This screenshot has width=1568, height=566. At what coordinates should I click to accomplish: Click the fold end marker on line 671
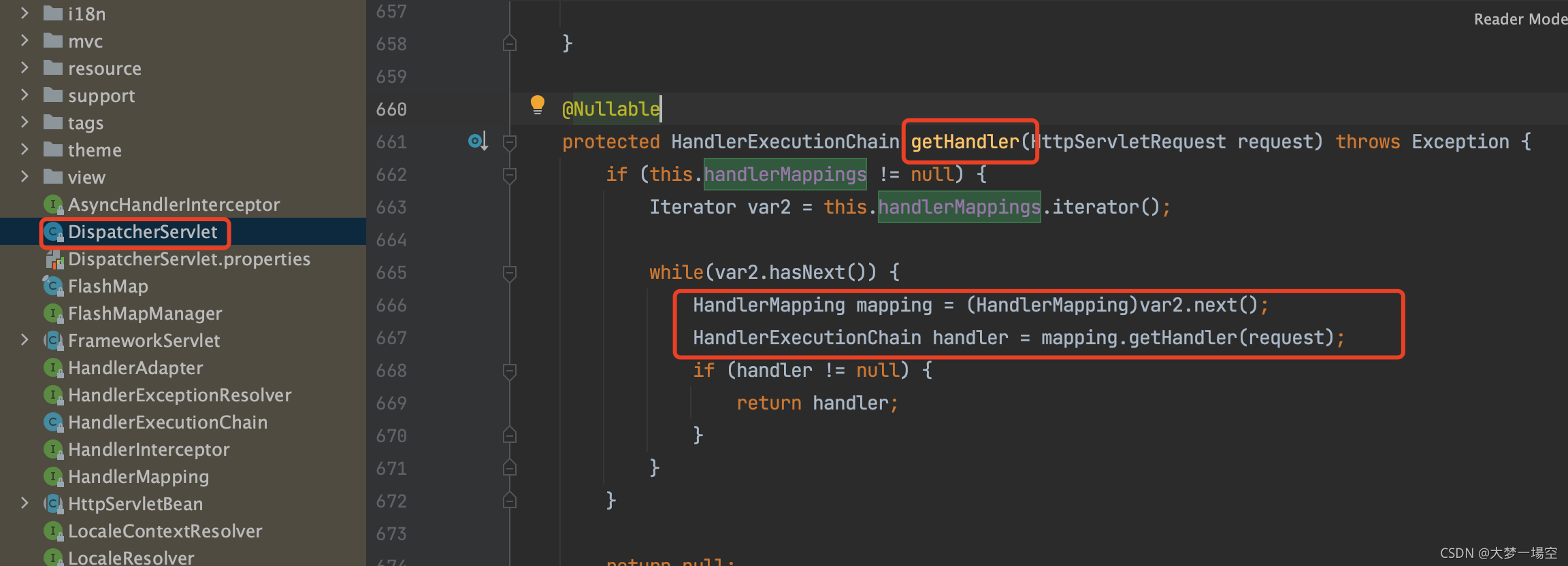coord(509,467)
